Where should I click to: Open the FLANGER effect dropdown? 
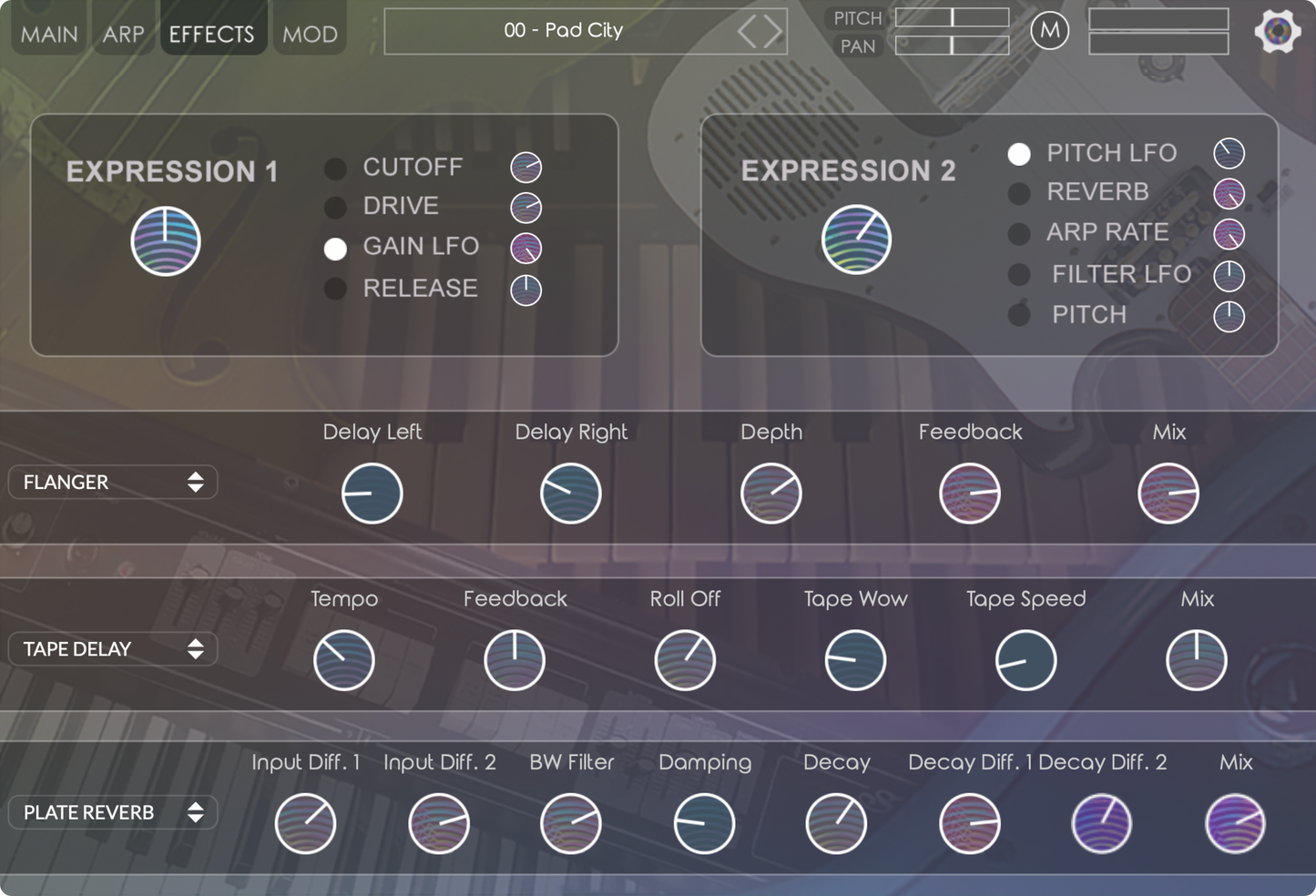coord(113,483)
